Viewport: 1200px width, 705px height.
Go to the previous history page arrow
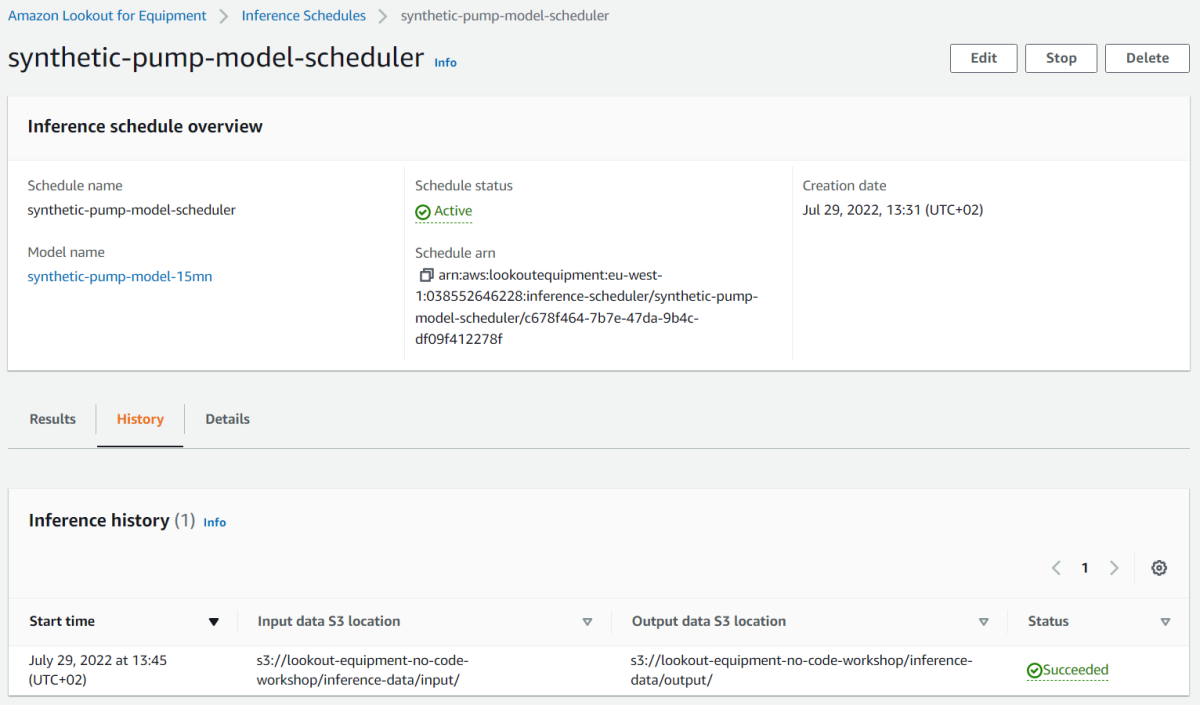pos(1056,568)
